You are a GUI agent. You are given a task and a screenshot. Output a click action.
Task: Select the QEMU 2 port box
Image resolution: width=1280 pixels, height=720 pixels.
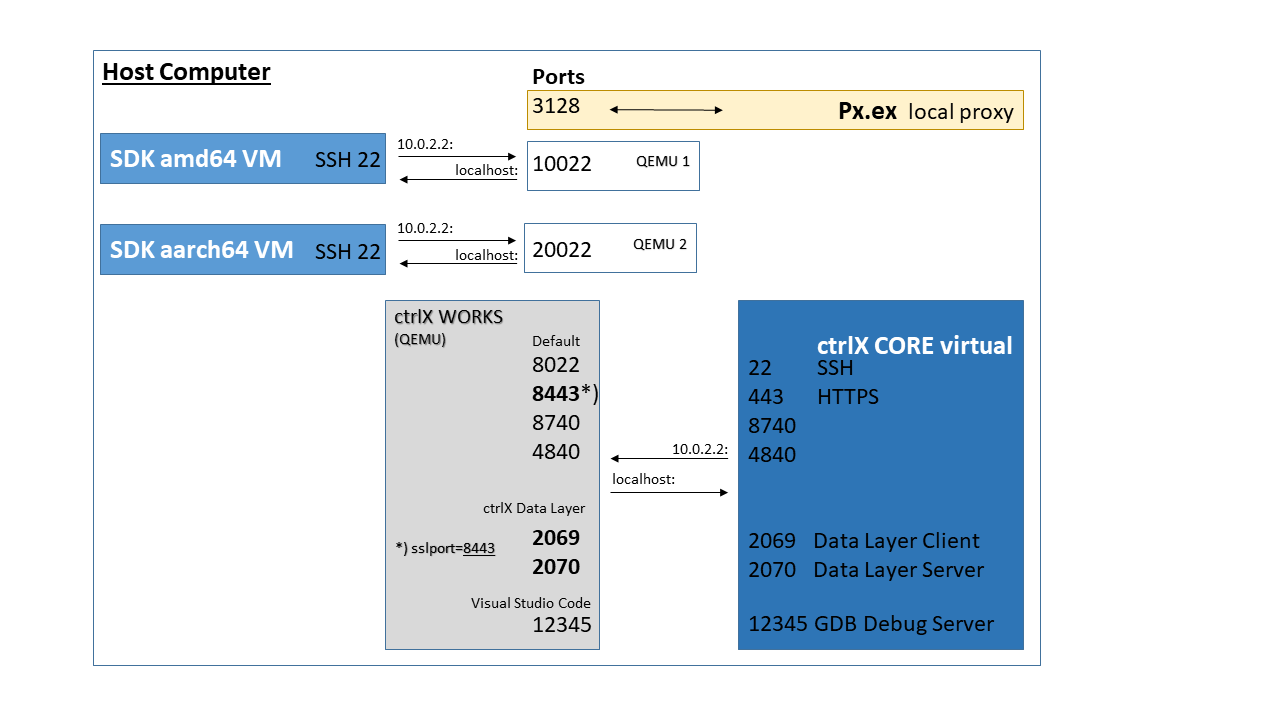click(x=610, y=247)
